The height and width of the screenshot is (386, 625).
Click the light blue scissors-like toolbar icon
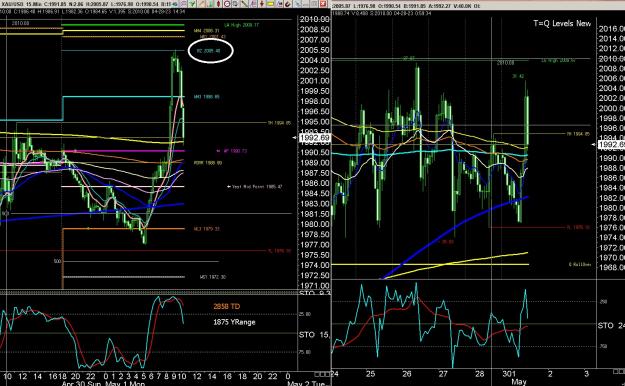(297, 4)
